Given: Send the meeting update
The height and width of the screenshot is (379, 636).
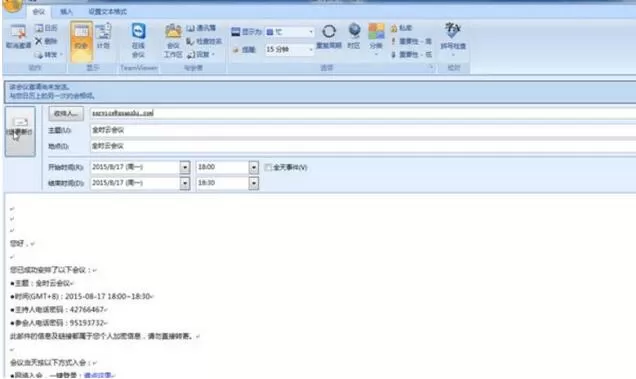Looking at the screenshot, I should 20,131.
